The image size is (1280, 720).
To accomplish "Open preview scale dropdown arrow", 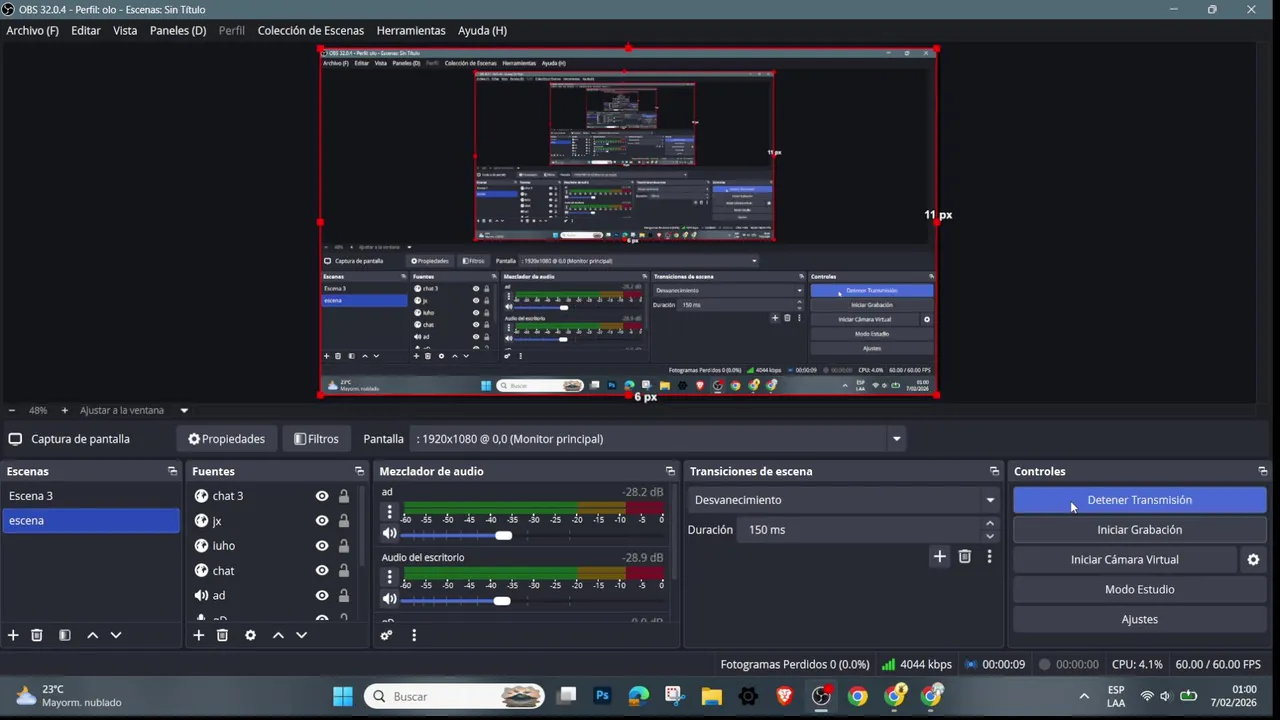I will pyautogui.click(x=184, y=410).
